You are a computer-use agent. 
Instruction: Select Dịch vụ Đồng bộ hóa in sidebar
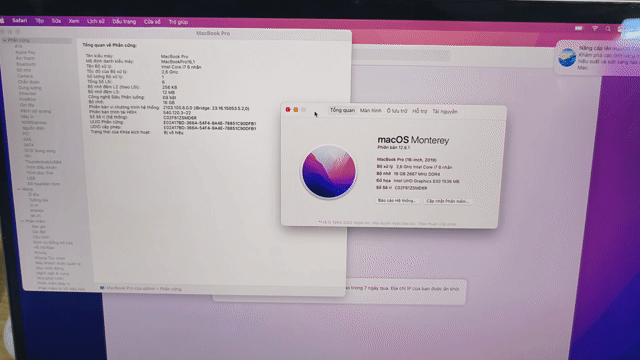53,242
